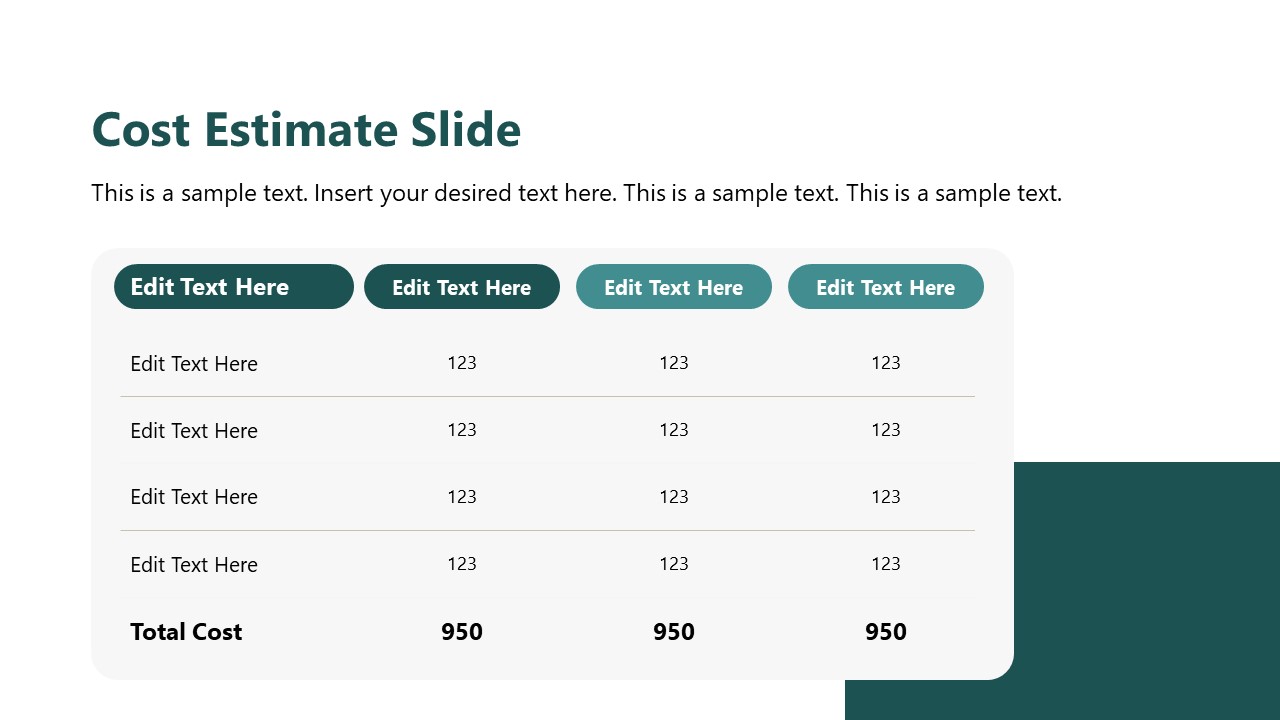1280x720 pixels.
Task: Click the Cost Estimate Slide title
Action: click(306, 130)
